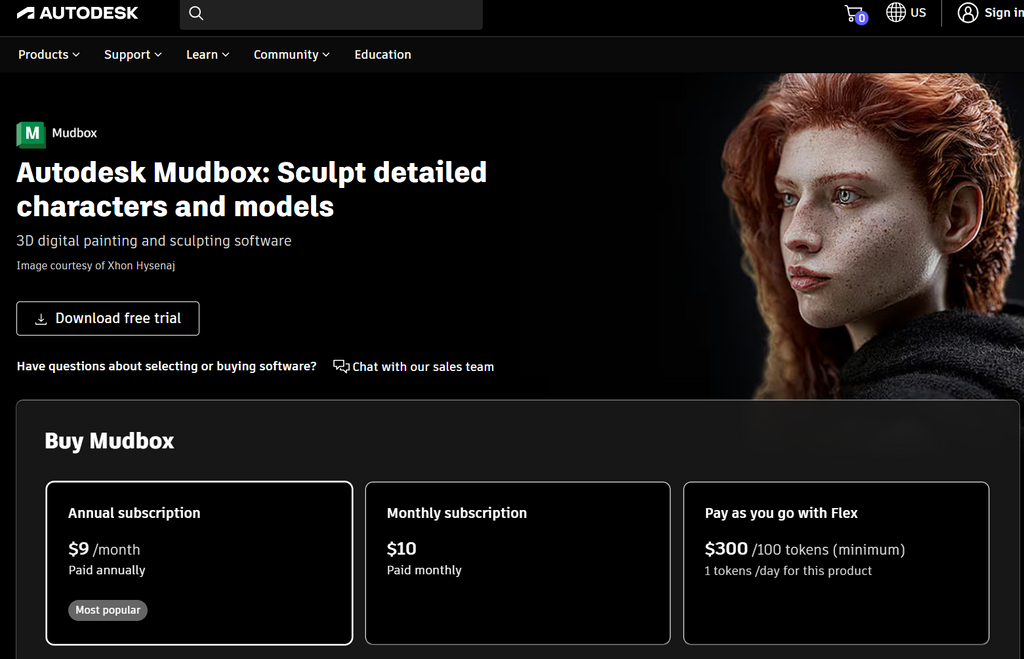Select the Monthly subscription plan
The width and height of the screenshot is (1024, 659).
[x=517, y=562]
